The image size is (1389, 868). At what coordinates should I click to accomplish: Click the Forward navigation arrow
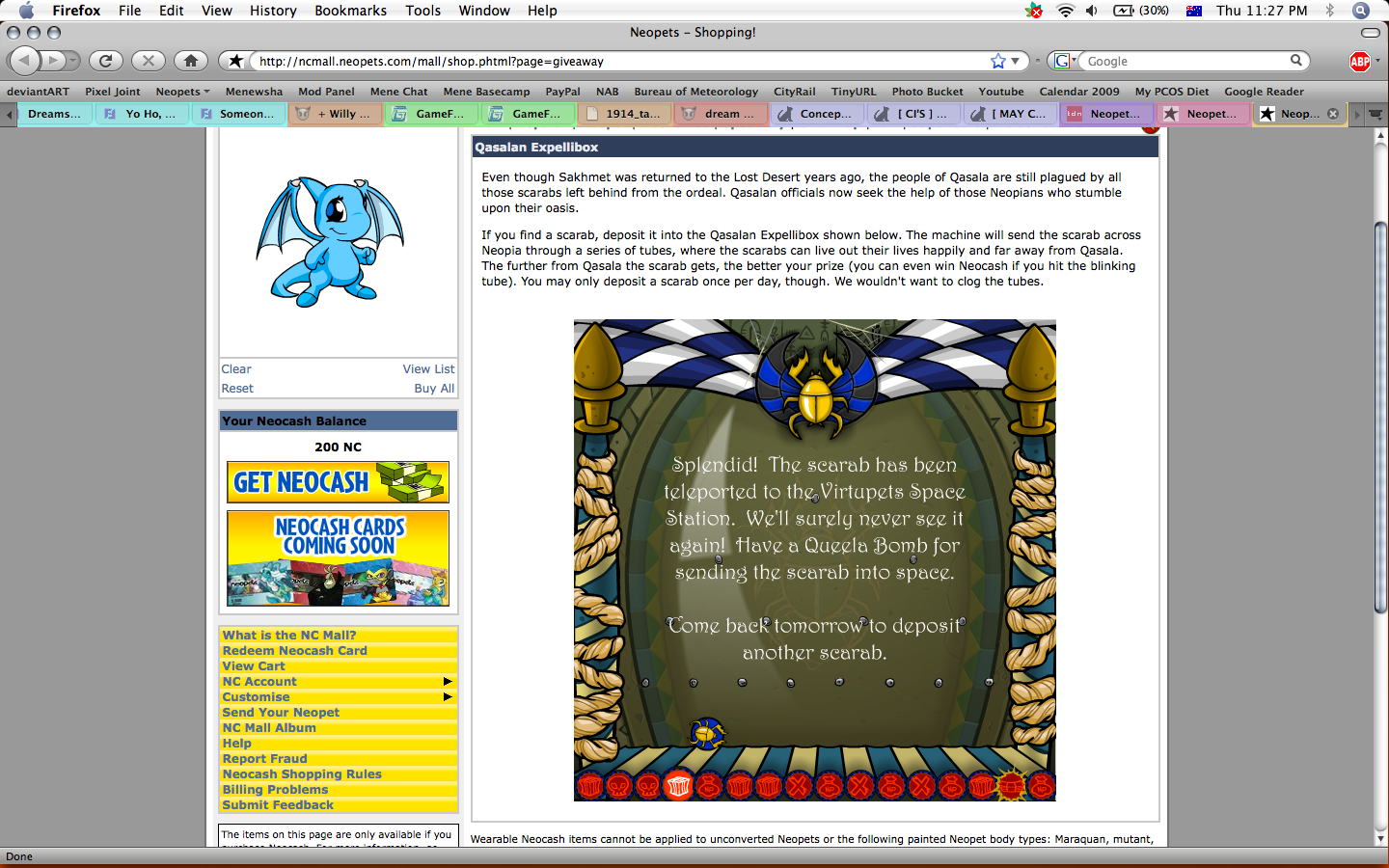[53, 61]
